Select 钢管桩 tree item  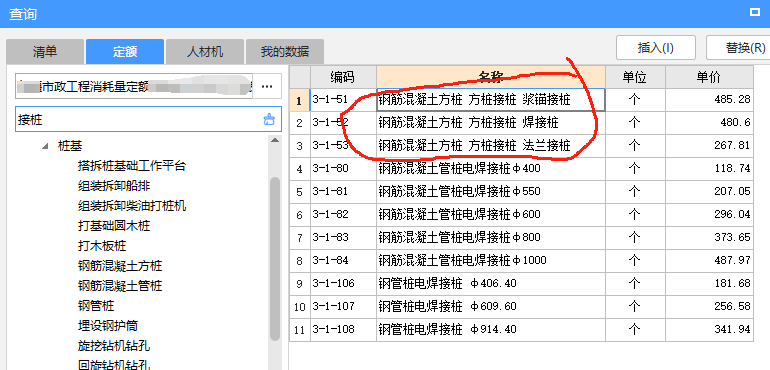96,306
